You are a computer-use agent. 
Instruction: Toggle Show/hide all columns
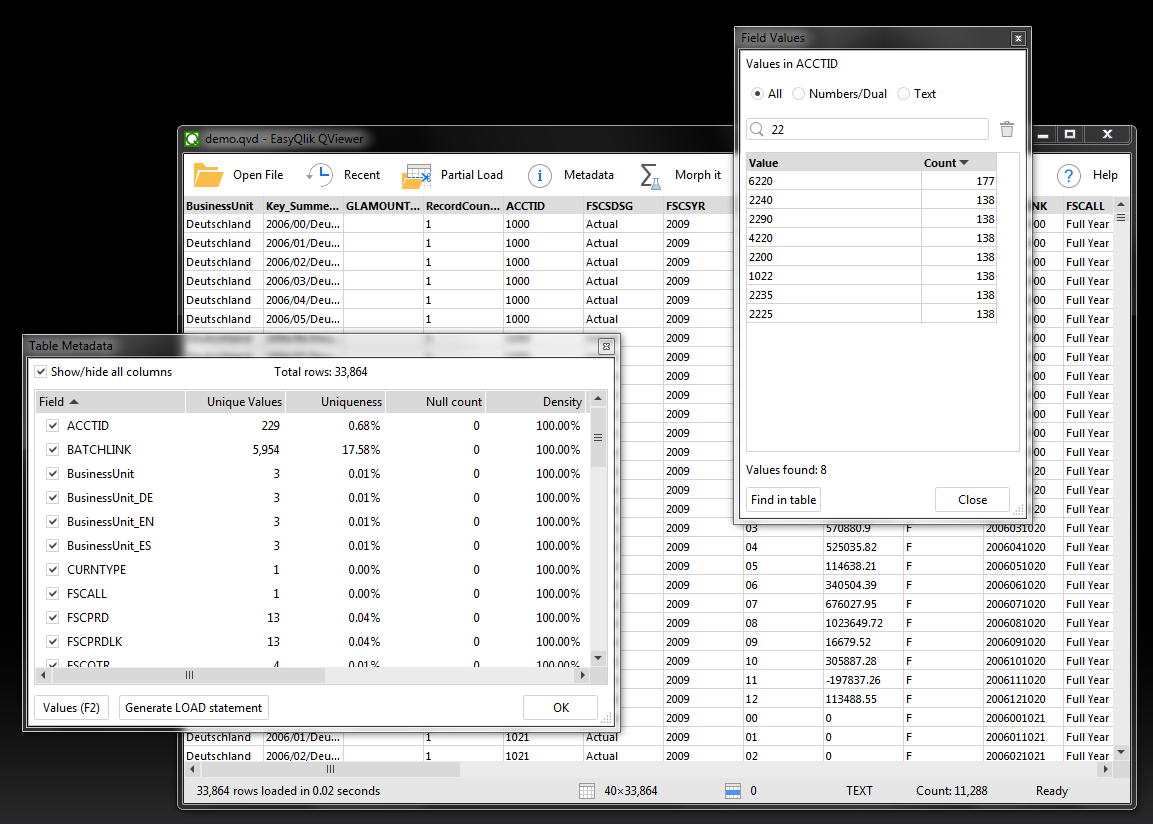41,369
